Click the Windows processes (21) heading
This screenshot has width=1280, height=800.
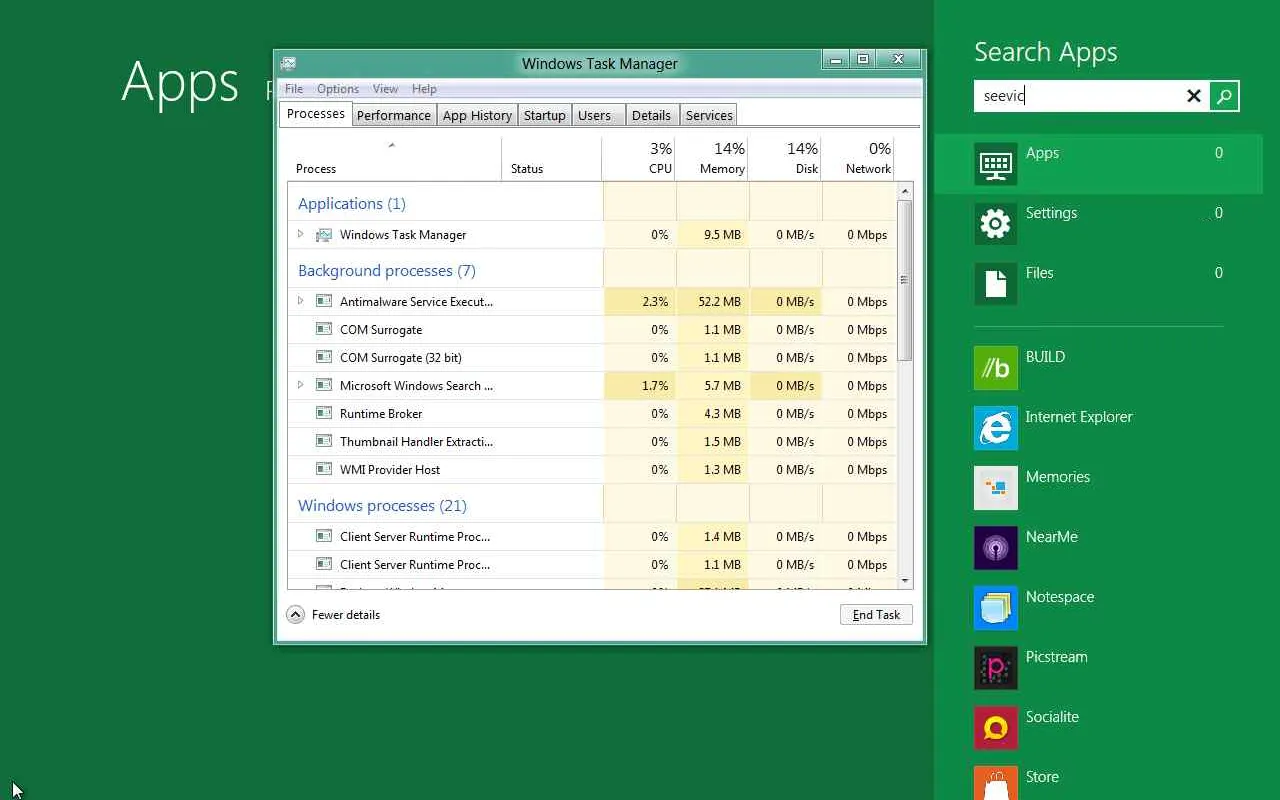click(382, 505)
